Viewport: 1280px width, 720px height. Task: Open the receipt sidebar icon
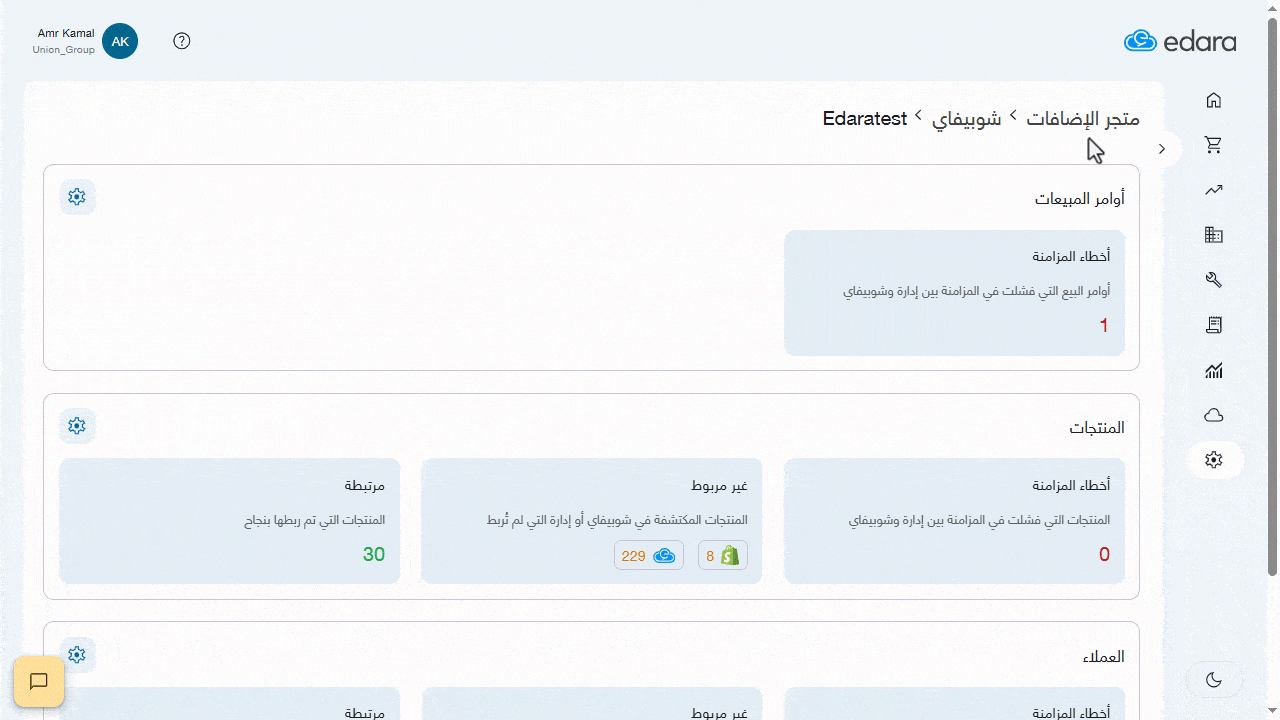pos(1214,325)
